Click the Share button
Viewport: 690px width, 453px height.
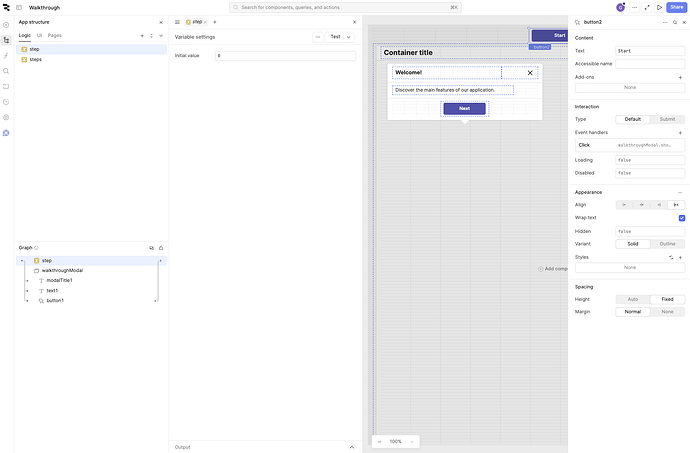(x=677, y=7)
